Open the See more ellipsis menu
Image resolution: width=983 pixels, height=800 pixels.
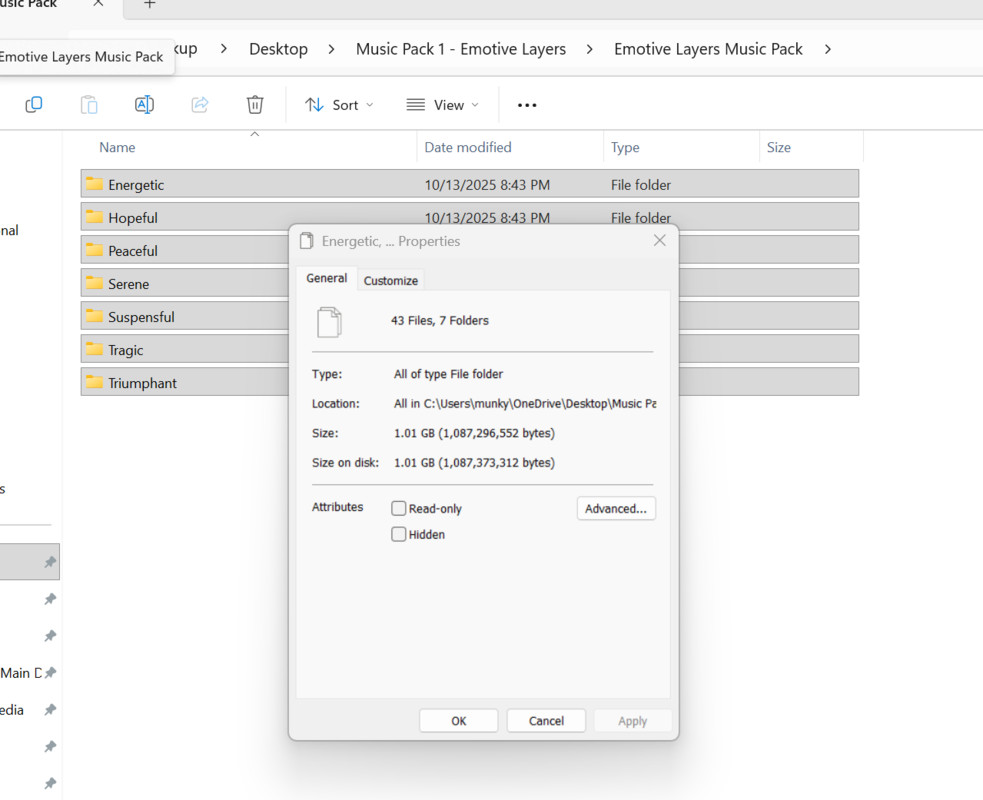point(527,104)
